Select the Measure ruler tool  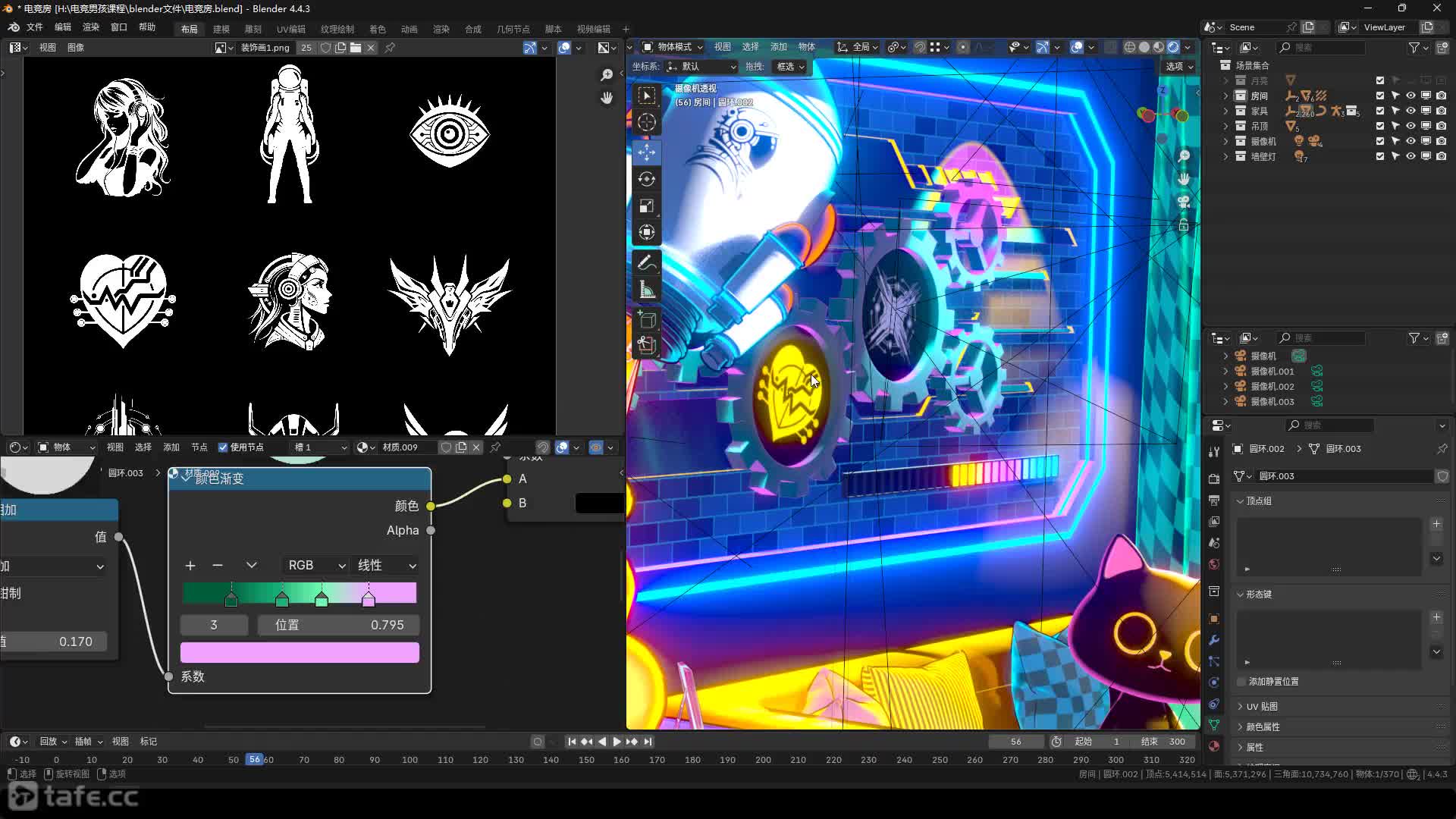tap(646, 290)
